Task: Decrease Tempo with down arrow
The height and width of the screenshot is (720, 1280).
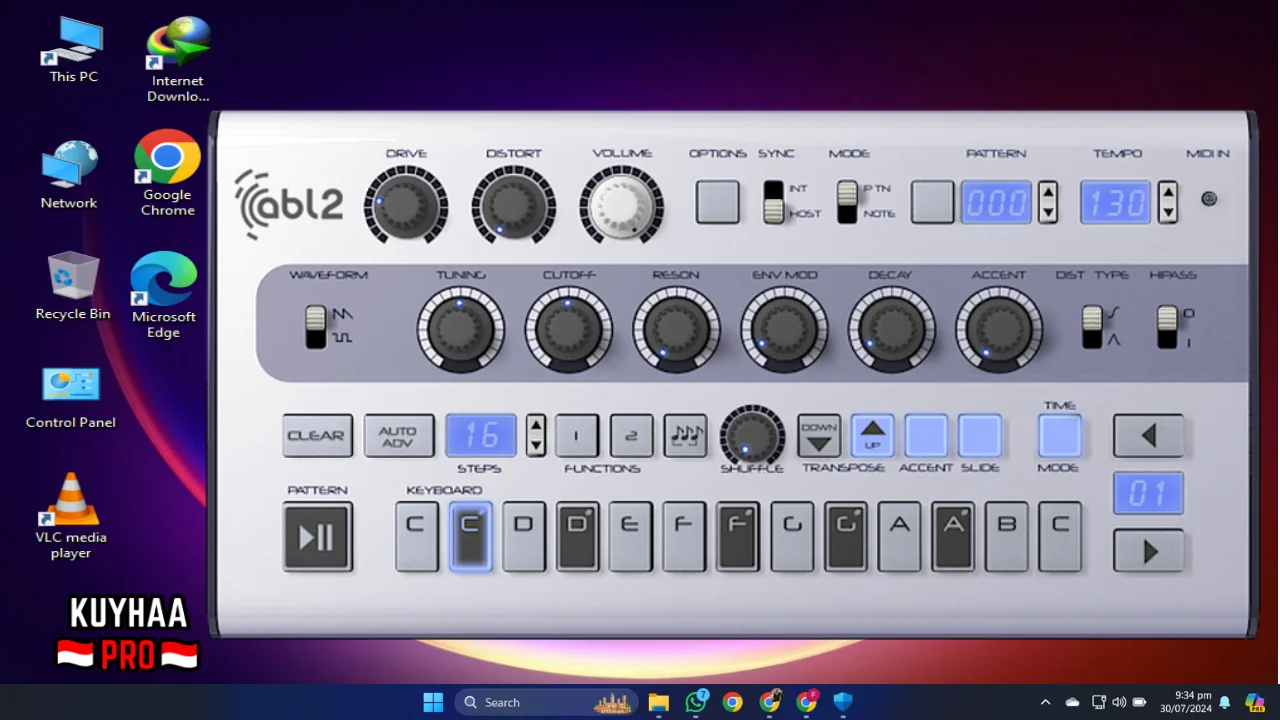Action: click(x=1168, y=212)
